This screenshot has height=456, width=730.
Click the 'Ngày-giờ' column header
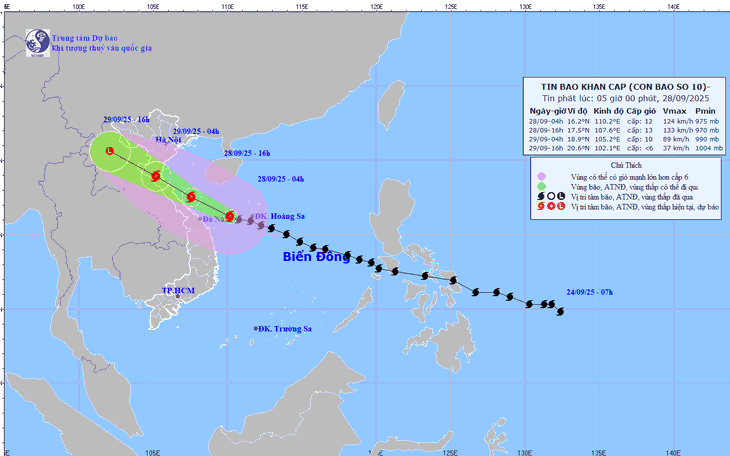(548, 111)
